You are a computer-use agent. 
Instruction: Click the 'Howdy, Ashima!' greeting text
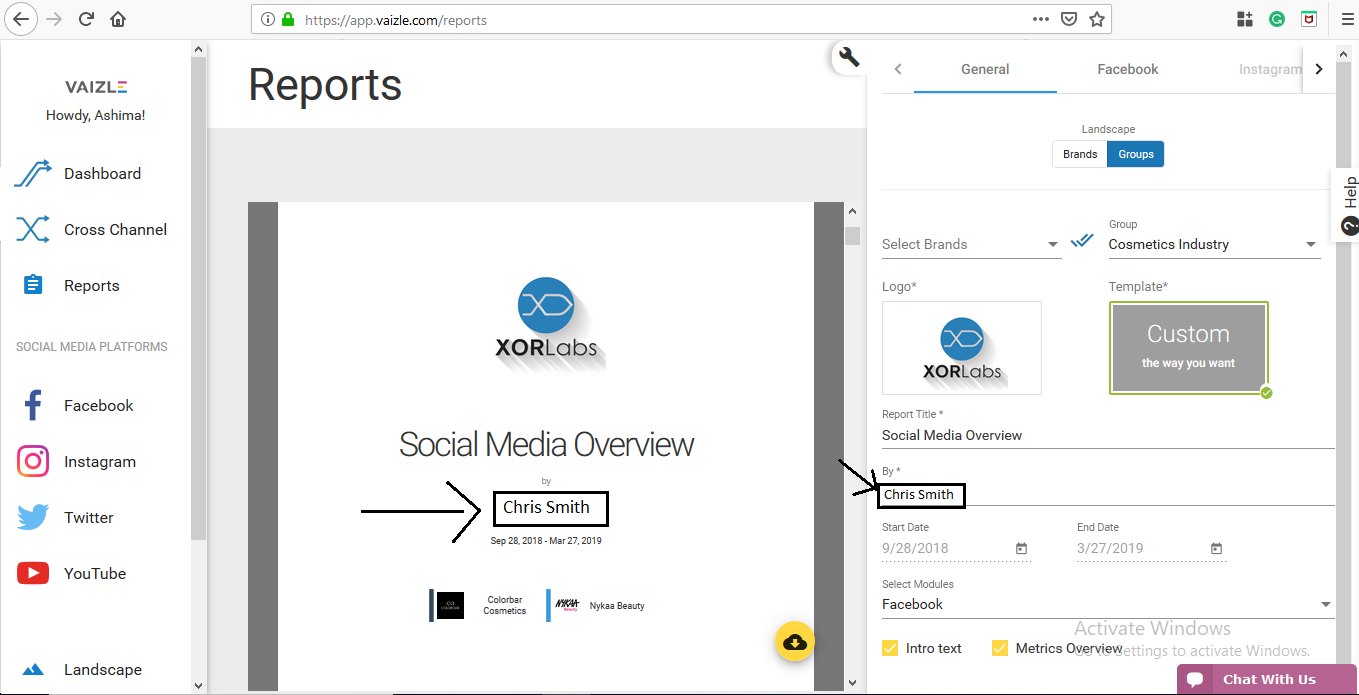coord(96,115)
